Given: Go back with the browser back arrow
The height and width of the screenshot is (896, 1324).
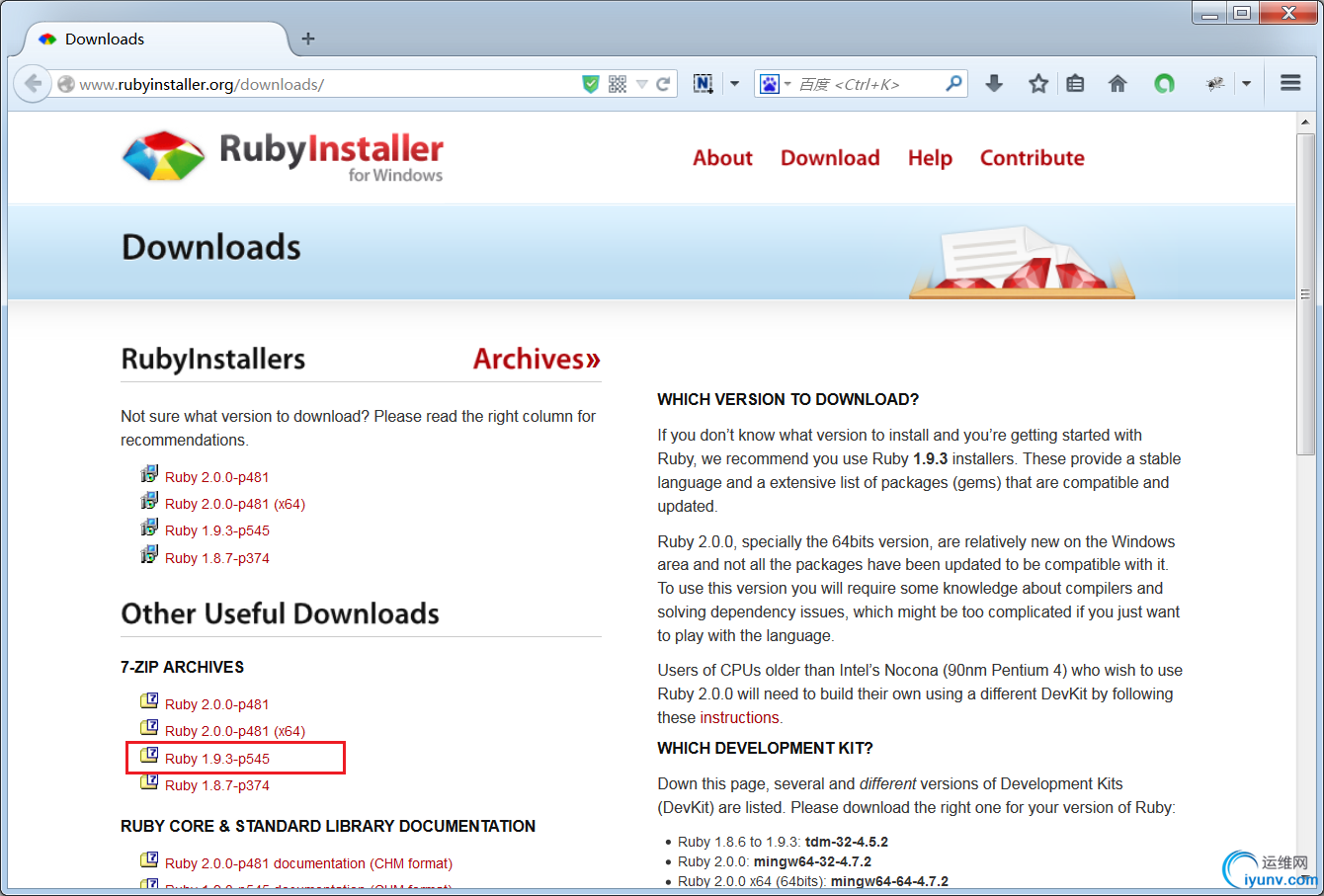Looking at the screenshot, I should pos(33,84).
